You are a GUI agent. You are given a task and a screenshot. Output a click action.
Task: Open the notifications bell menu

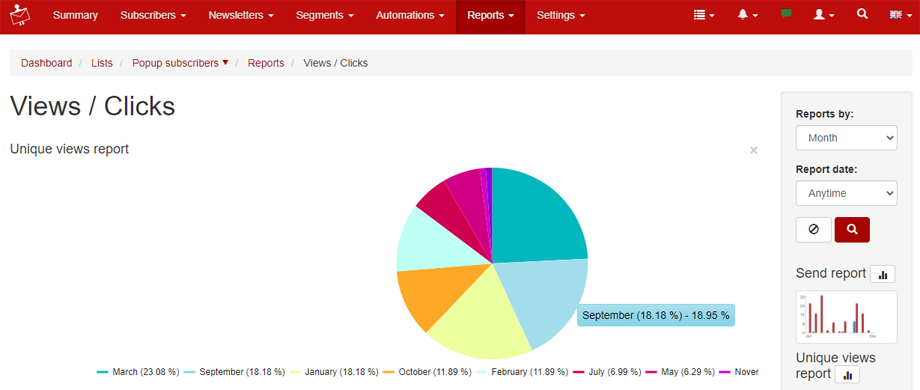pyautogui.click(x=748, y=15)
